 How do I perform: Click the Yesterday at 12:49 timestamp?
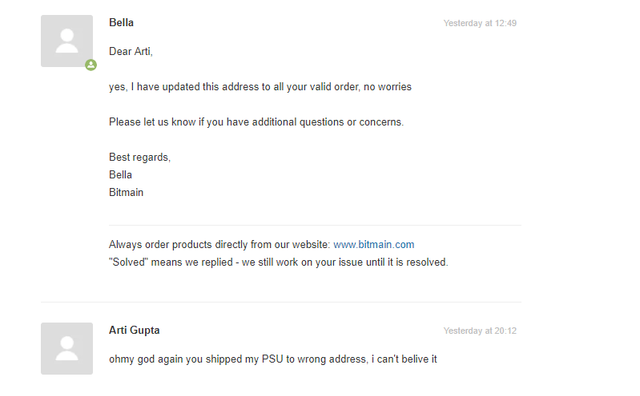tap(480, 23)
